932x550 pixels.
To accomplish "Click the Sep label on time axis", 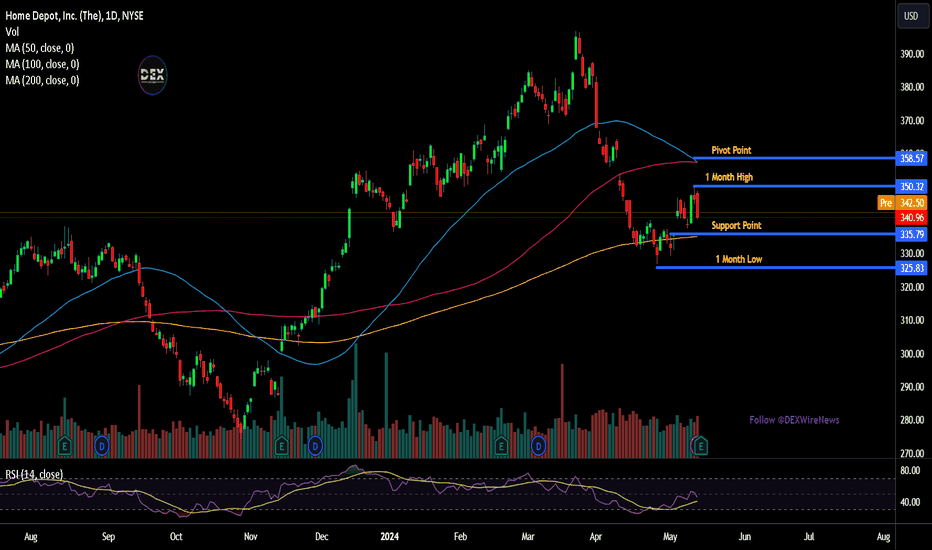I will click(108, 536).
